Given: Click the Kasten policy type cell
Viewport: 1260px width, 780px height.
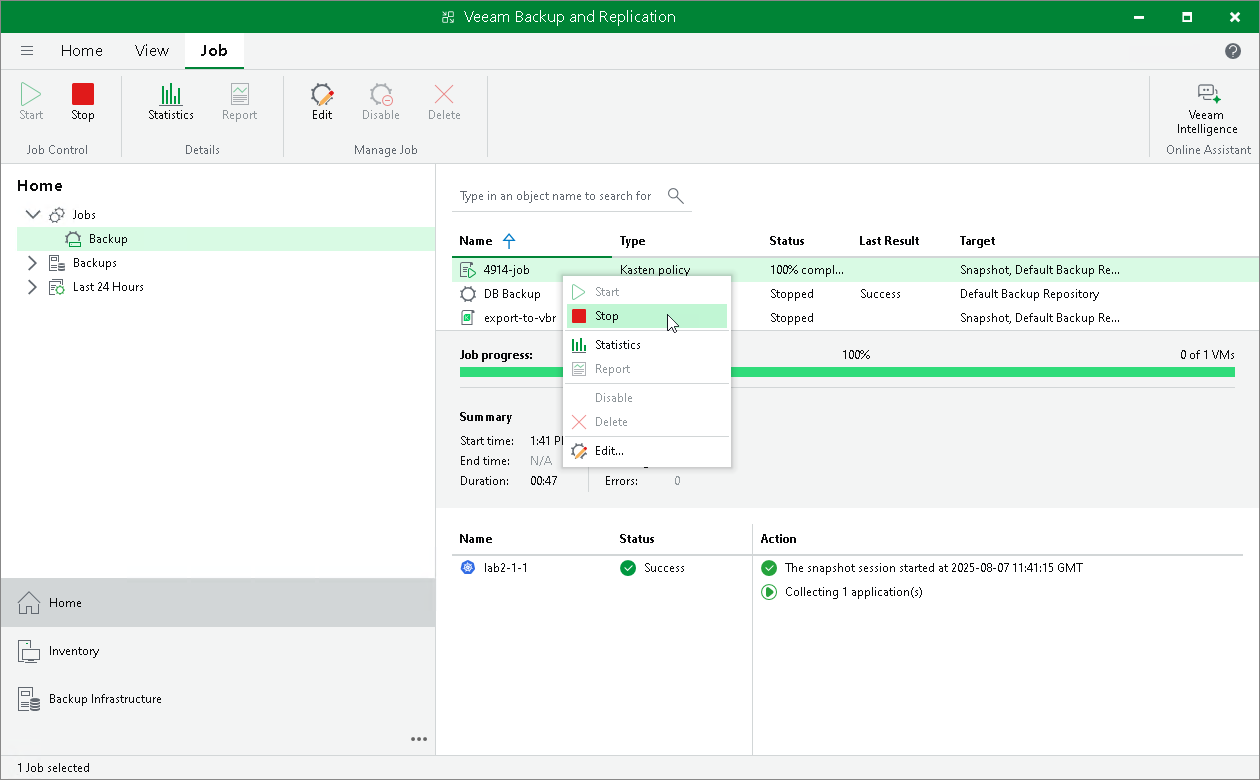Looking at the screenshot, I should click(655, 270).
